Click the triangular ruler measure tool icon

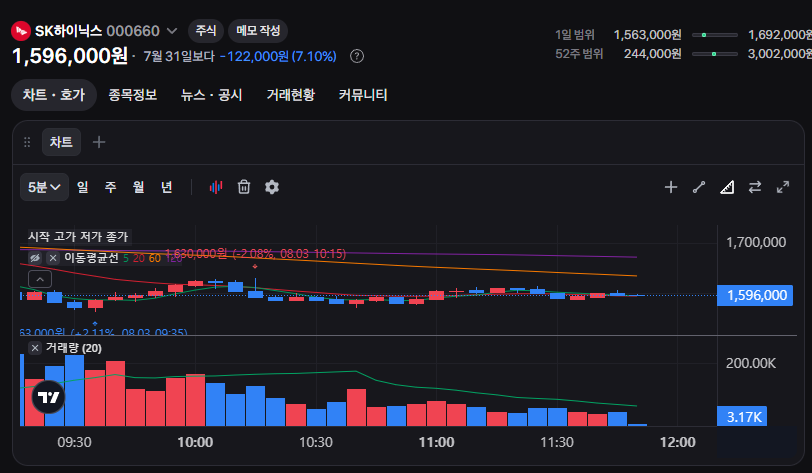point(727,187)
